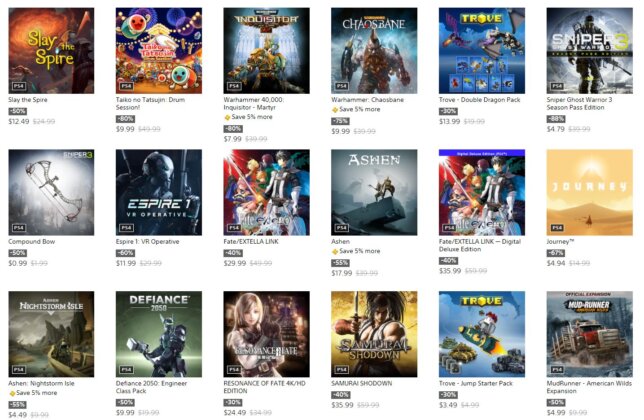644x420 pixels.
Task: Open the Warhammer: Chaosbane cover image
Action: click(374, 50)
